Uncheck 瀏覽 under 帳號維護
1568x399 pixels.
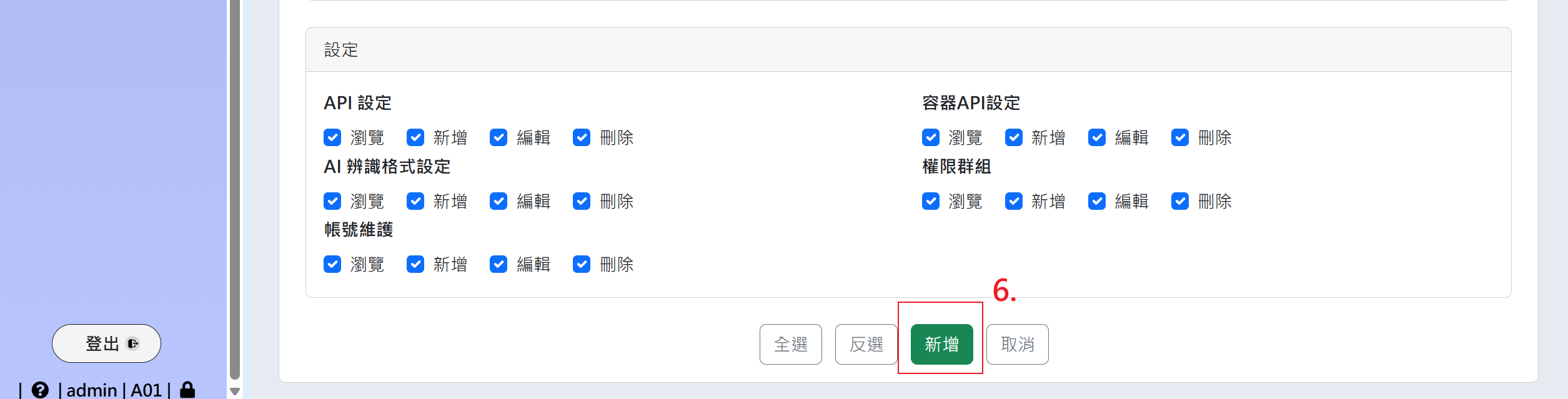pos(332,264)
